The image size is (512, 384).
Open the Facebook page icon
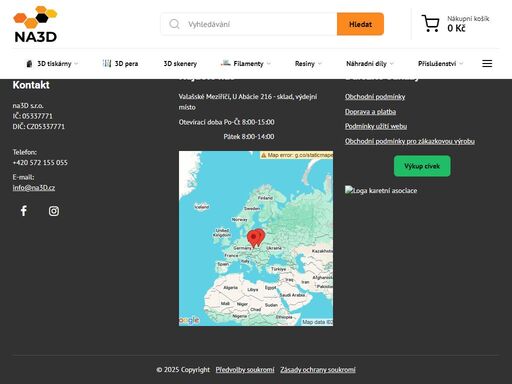click(x=24, y=211)
